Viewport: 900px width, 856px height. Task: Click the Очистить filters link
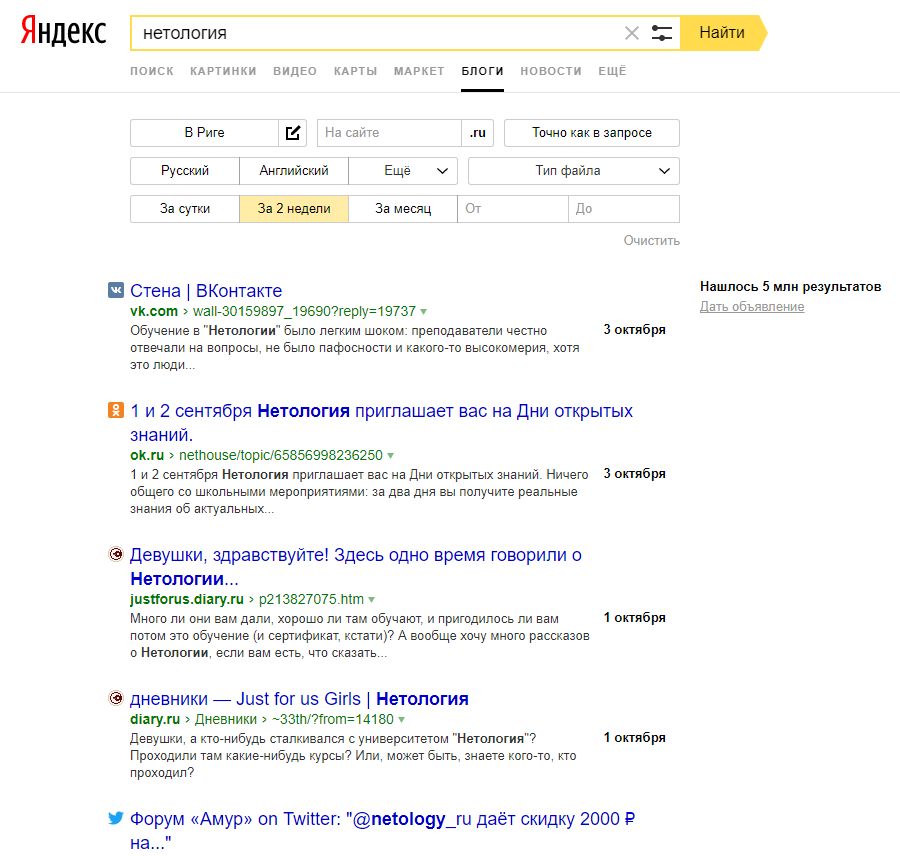point(651,240)
